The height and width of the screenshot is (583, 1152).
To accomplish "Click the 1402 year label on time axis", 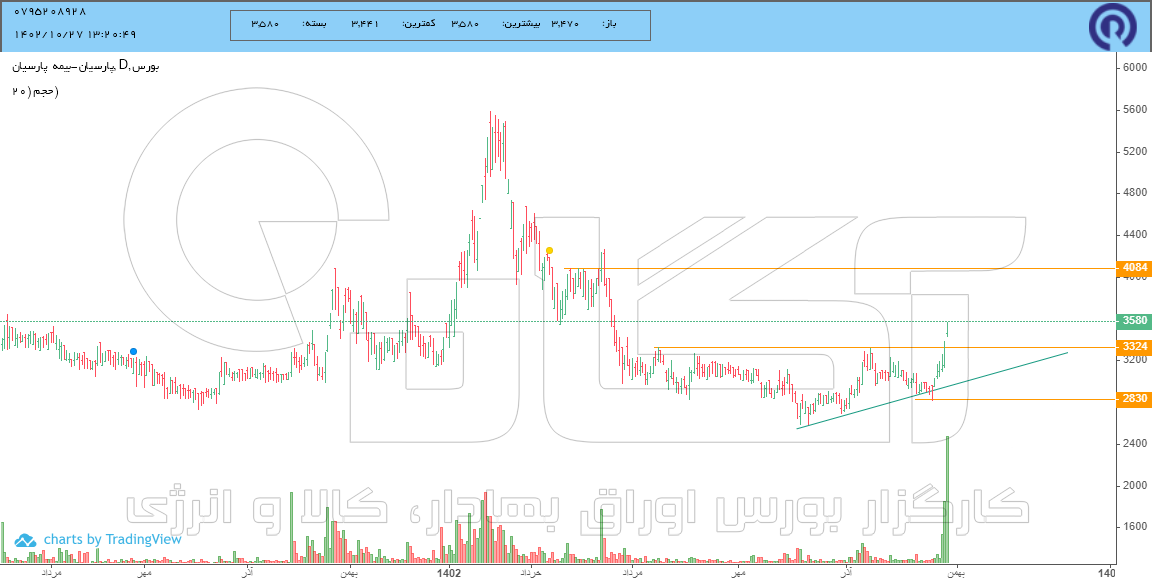I will coord(449,573).
